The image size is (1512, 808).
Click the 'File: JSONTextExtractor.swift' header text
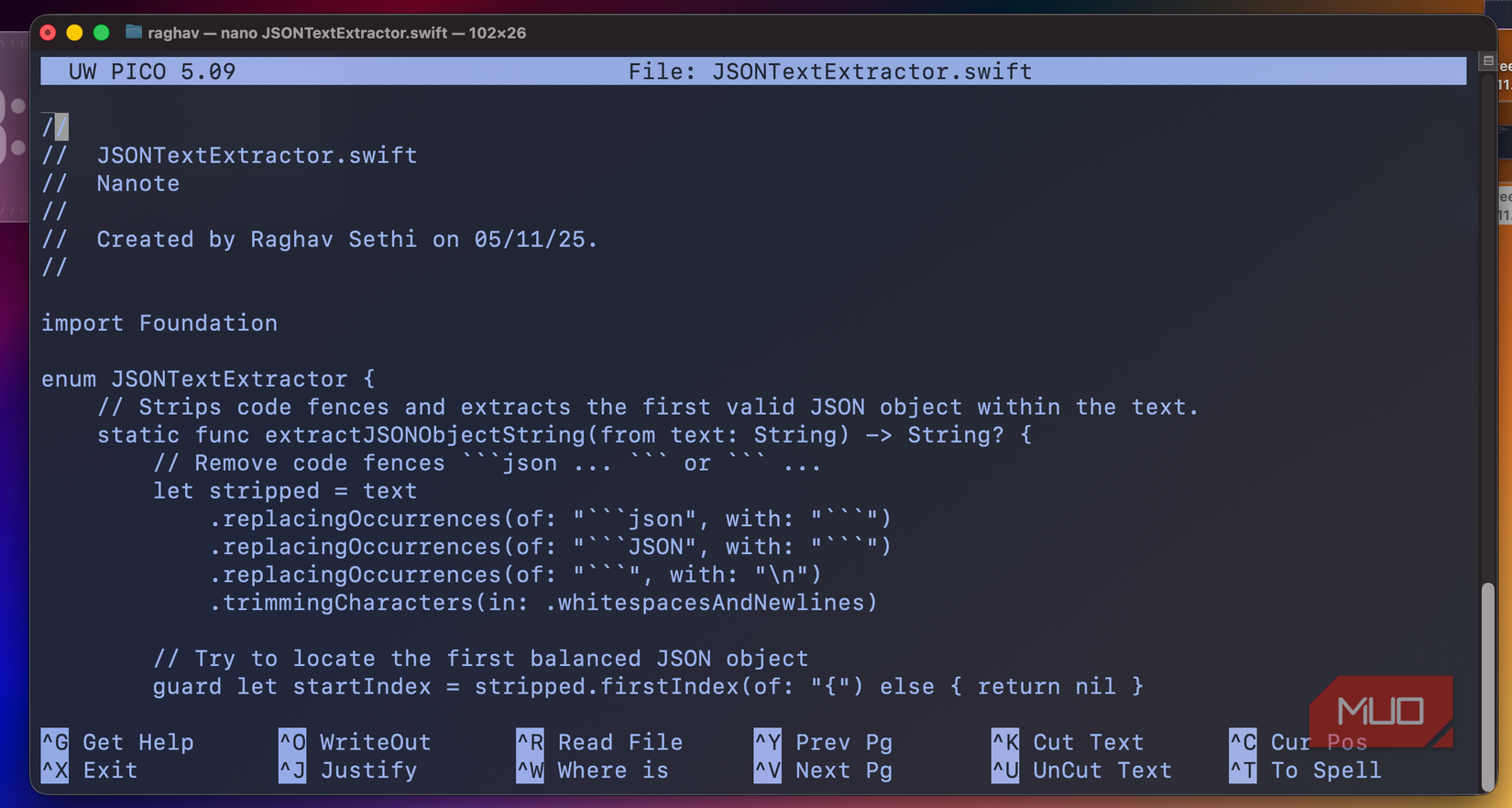(830, 71)
